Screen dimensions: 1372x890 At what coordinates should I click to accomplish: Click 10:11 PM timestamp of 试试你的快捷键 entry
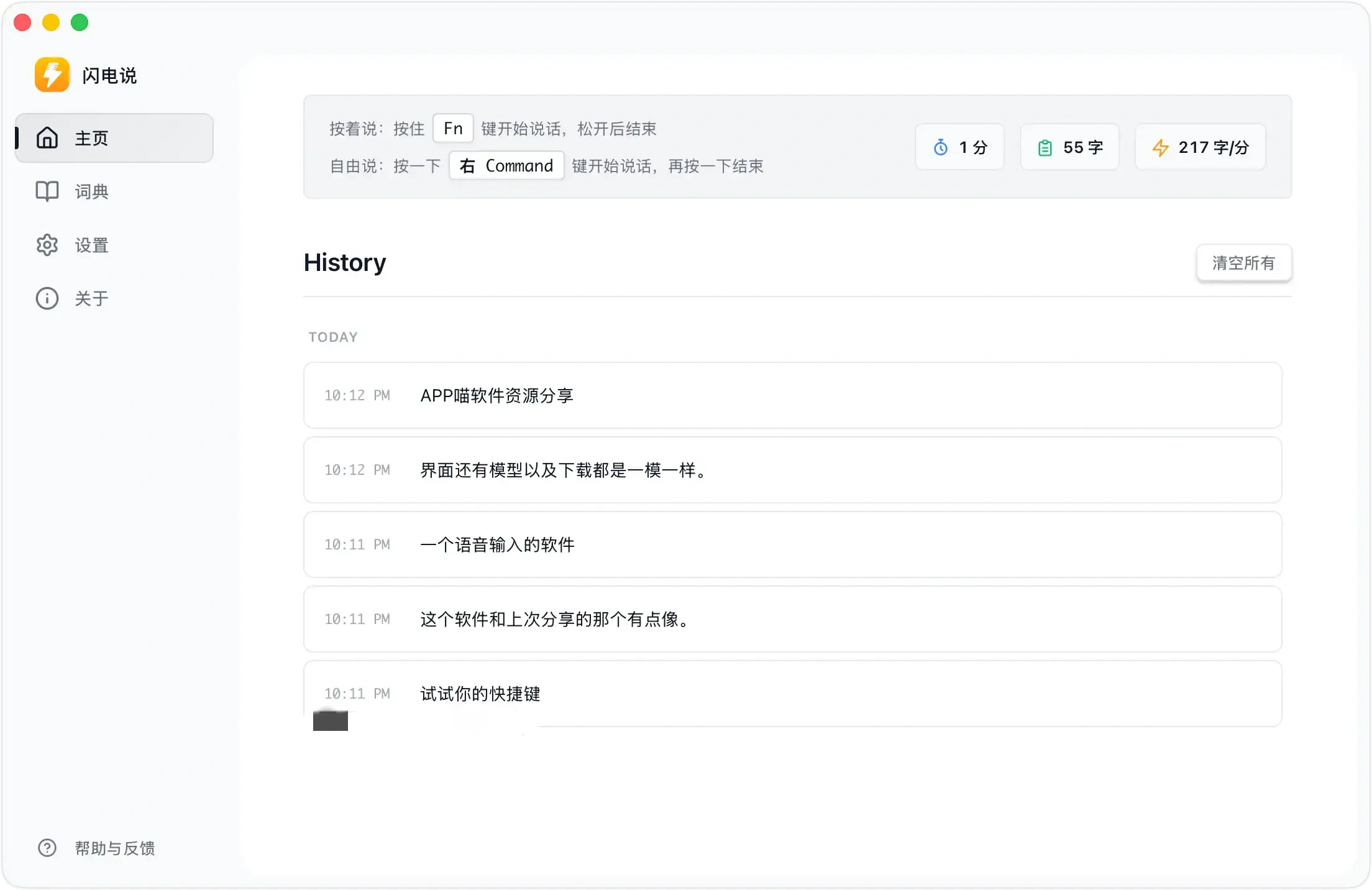point(357,694)
